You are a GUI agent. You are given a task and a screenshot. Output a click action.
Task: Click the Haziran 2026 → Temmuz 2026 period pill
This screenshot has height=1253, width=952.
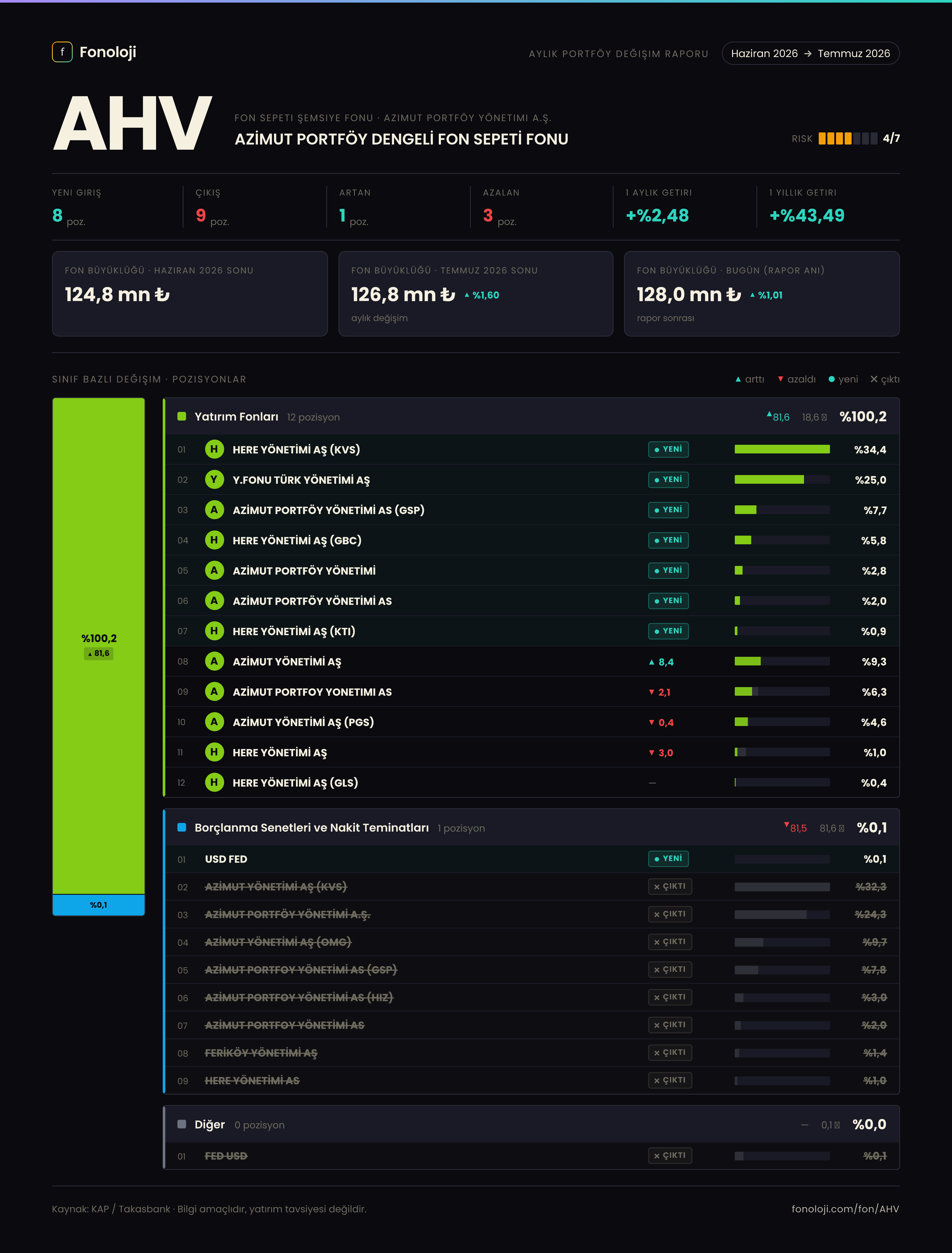[810, 53]
